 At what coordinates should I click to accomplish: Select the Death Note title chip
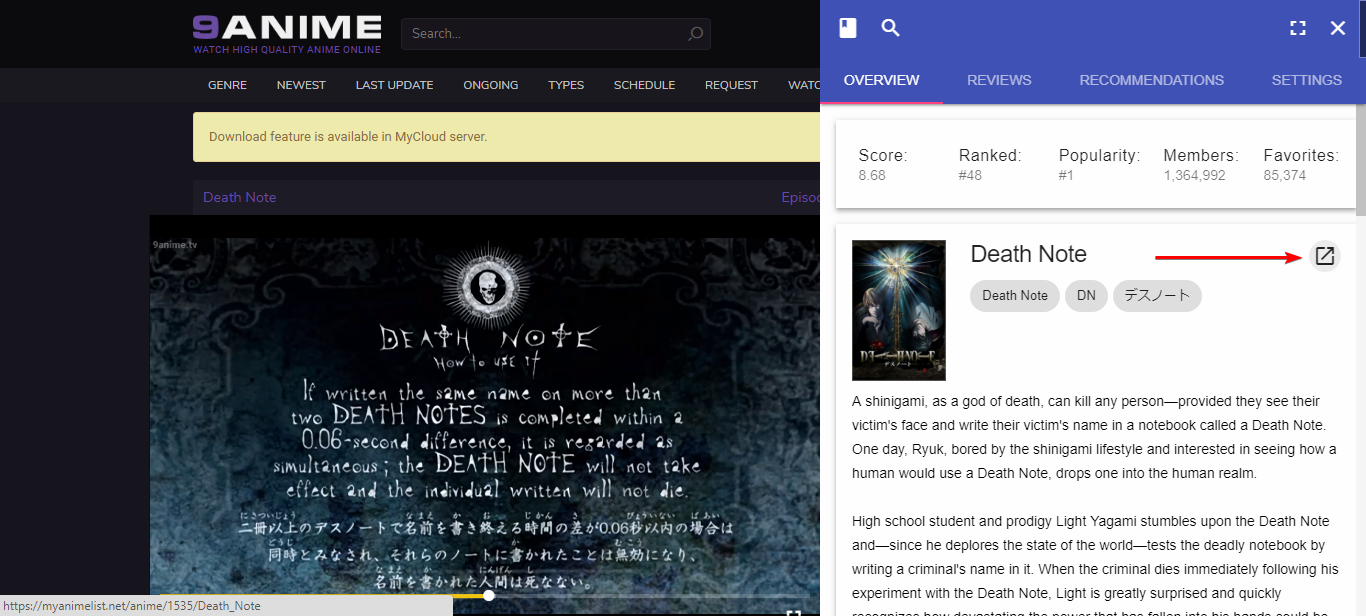tap(1015, 296)
